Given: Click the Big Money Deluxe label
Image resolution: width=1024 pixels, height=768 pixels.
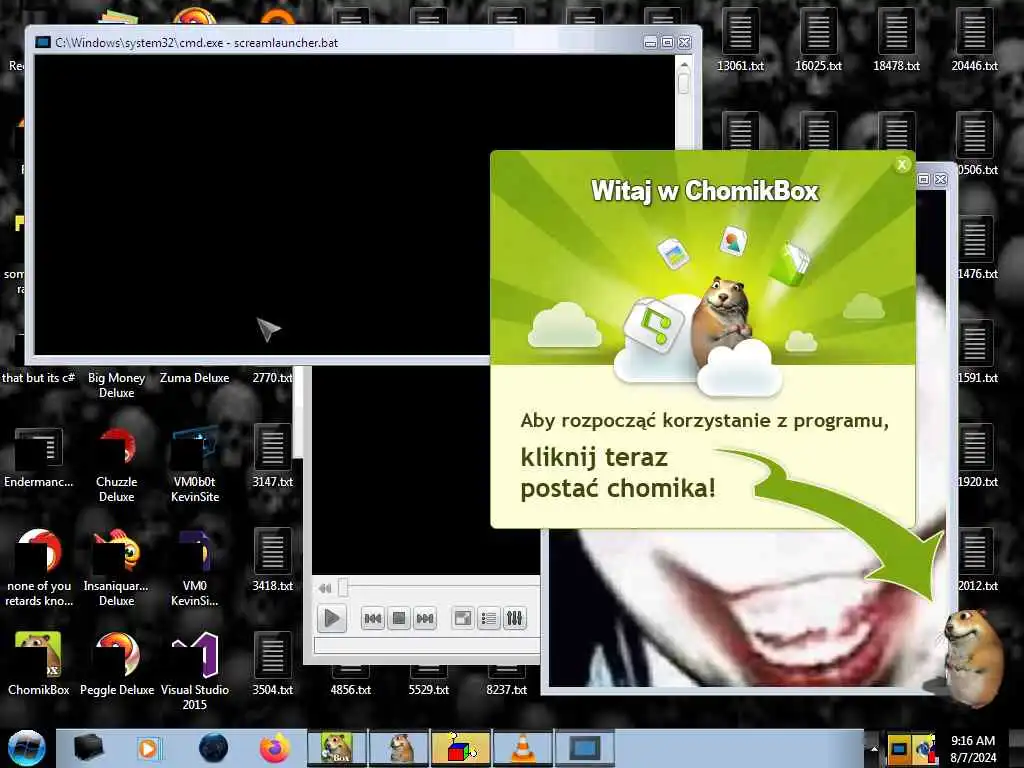Looking at the screenshot, I should (x=116, y=385).
